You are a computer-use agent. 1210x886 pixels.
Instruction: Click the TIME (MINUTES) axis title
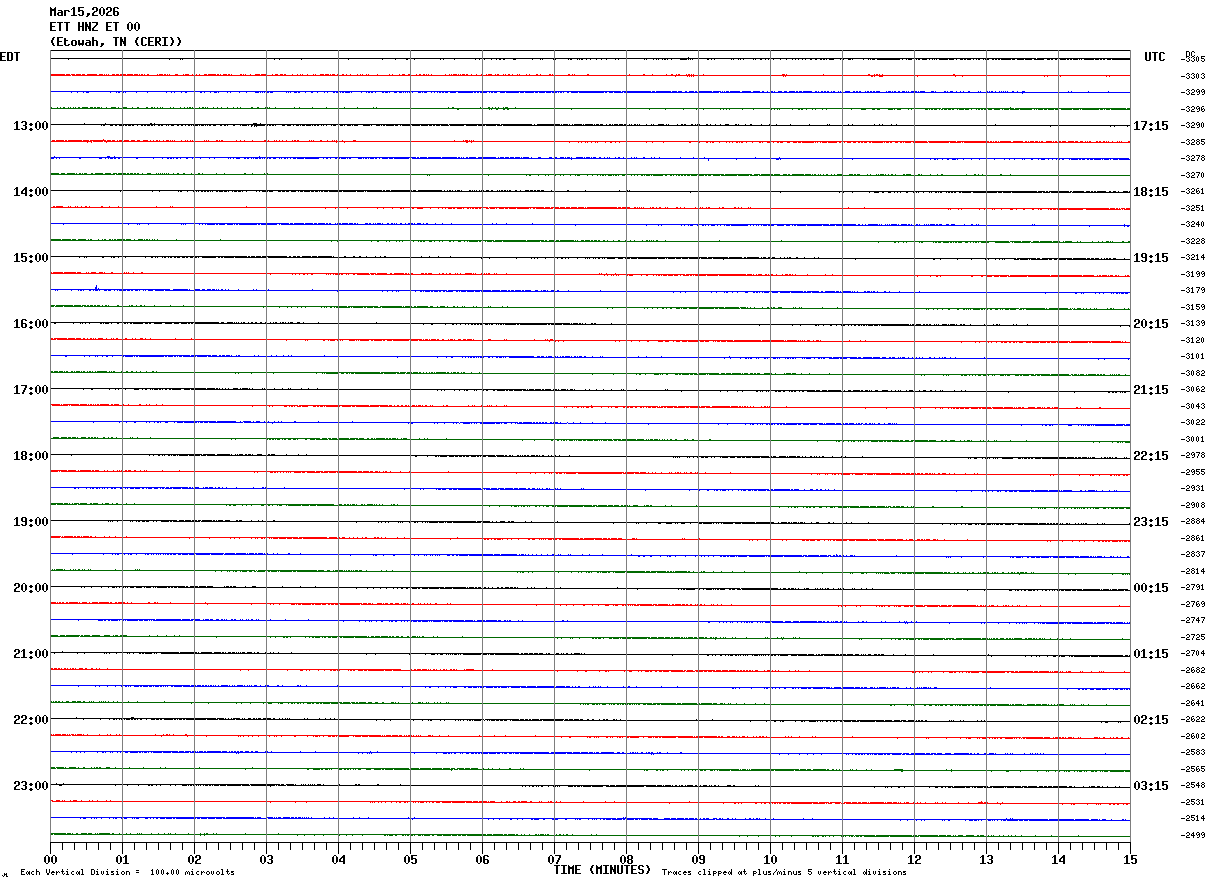[602, 870]
